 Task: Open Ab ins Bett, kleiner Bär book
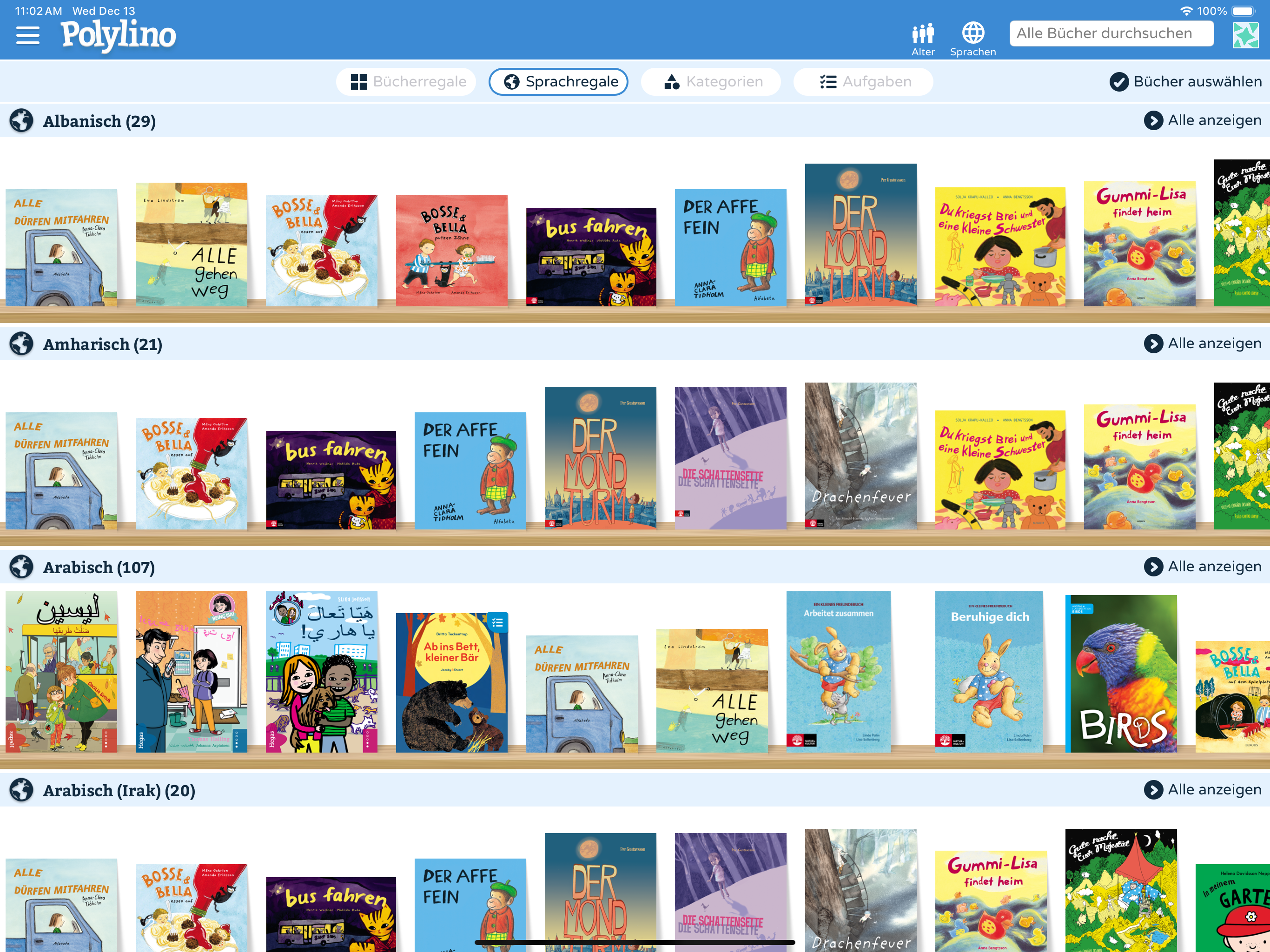[452, 683]
